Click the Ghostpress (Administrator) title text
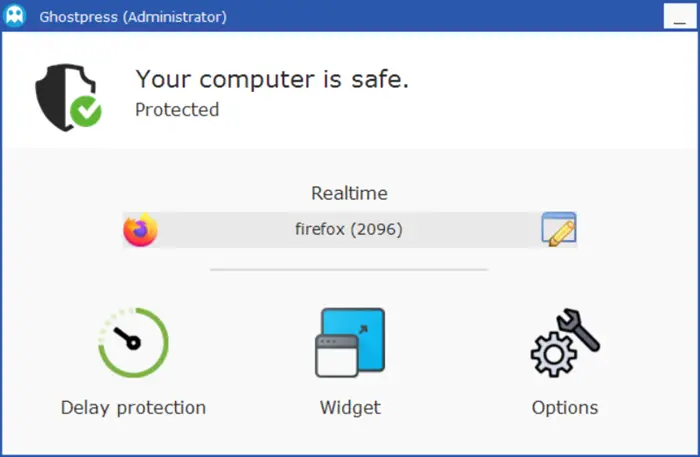 pos(132,17)
